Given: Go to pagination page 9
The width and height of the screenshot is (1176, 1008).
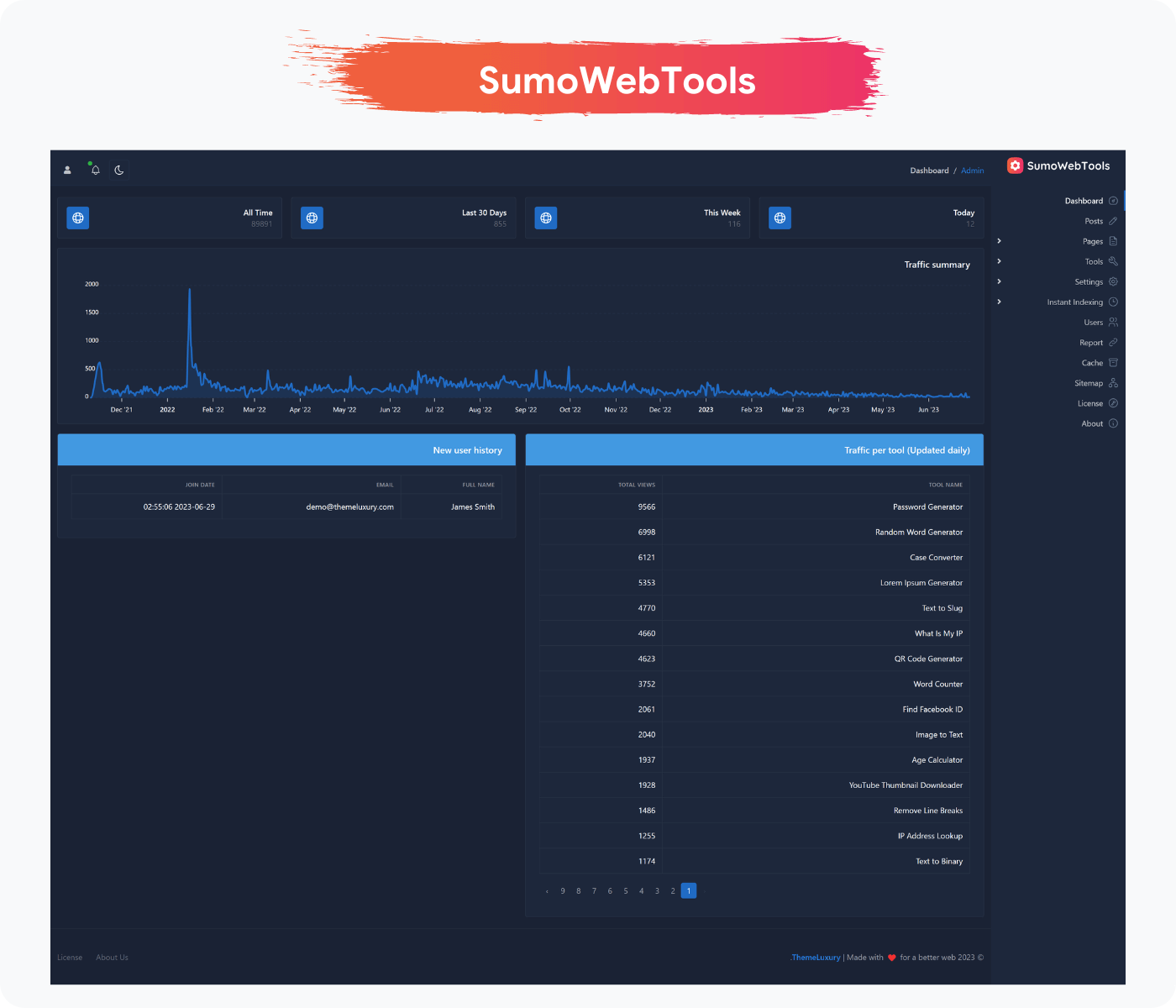Looking at the screenshot, I should click(x=563, y=891).
